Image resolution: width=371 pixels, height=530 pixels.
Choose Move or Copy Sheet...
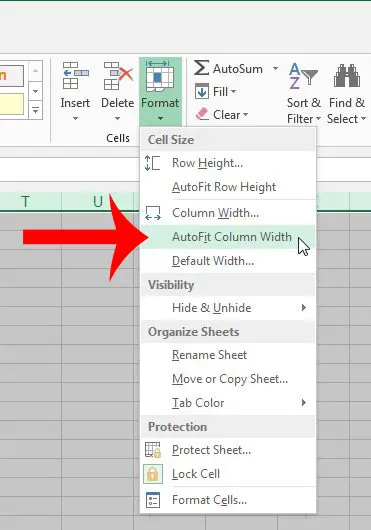pos(228,379)
